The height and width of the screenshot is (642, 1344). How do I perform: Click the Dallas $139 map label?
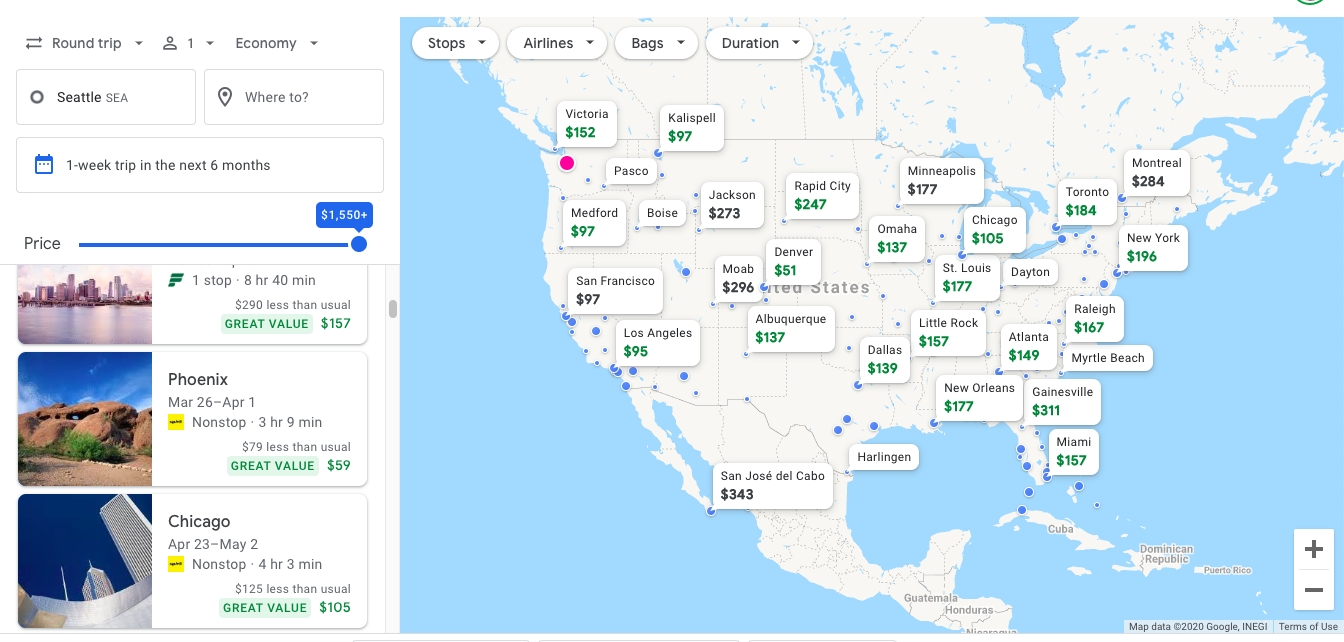pyautogui.click(x=884, y=359)
